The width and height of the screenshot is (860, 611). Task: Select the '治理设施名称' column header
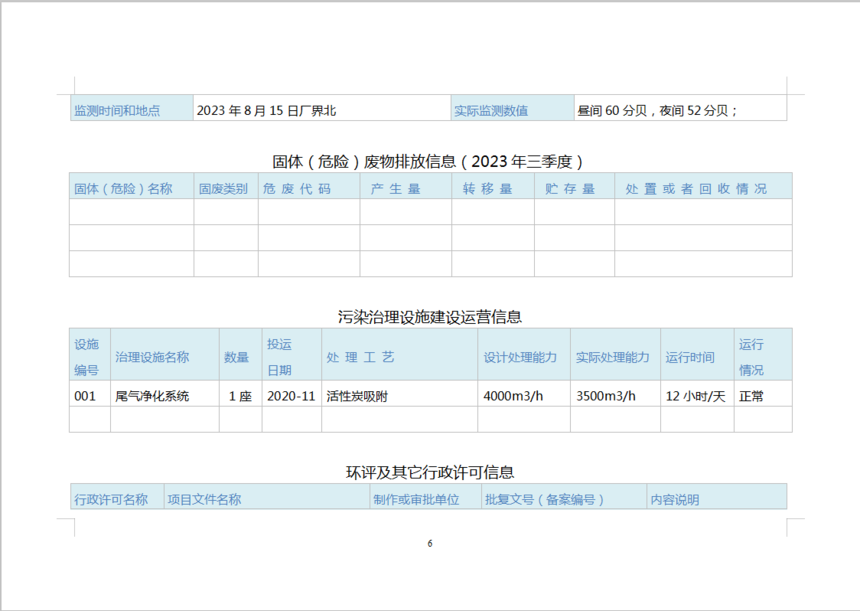[x=152, y=357]
